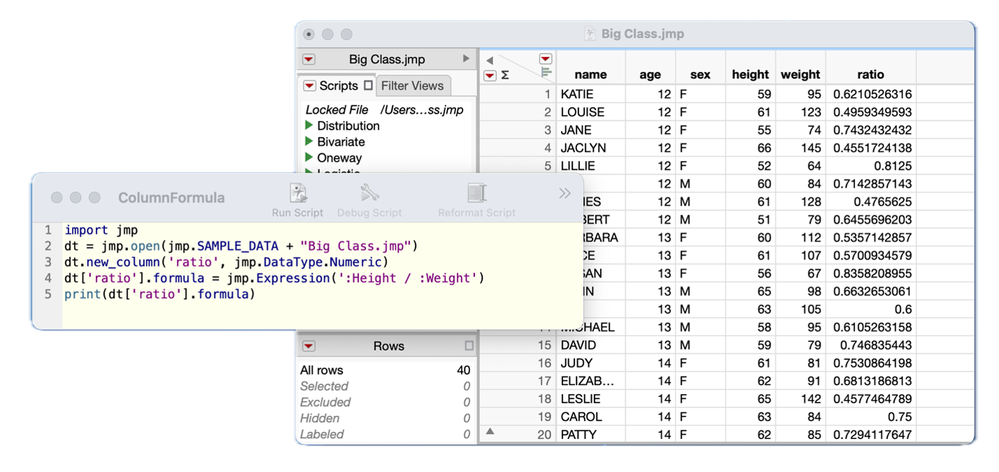This screenshot has width=999, height=472.
Task: Select the height column header
Action: 751,75
